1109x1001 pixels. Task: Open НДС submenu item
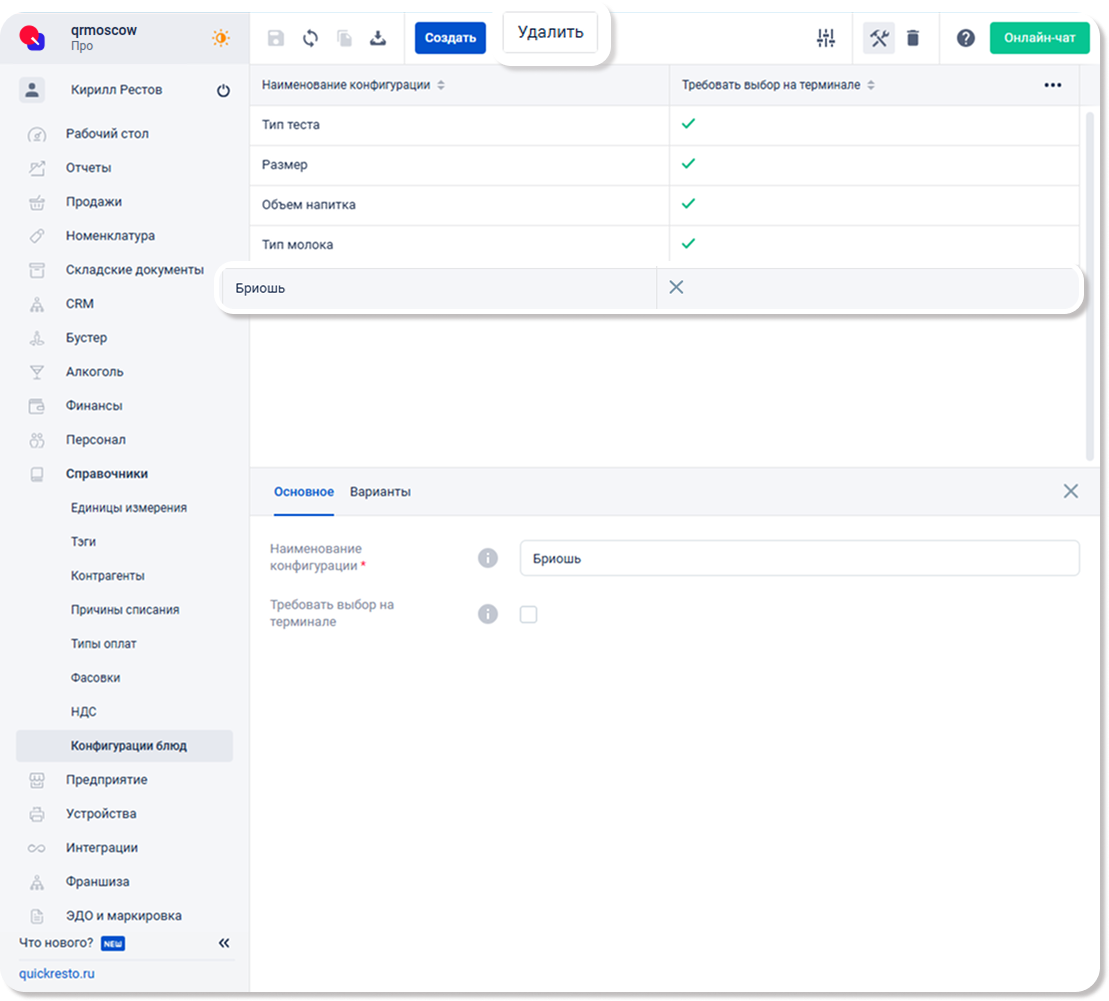pyautogui.click(x=83, y=711)
